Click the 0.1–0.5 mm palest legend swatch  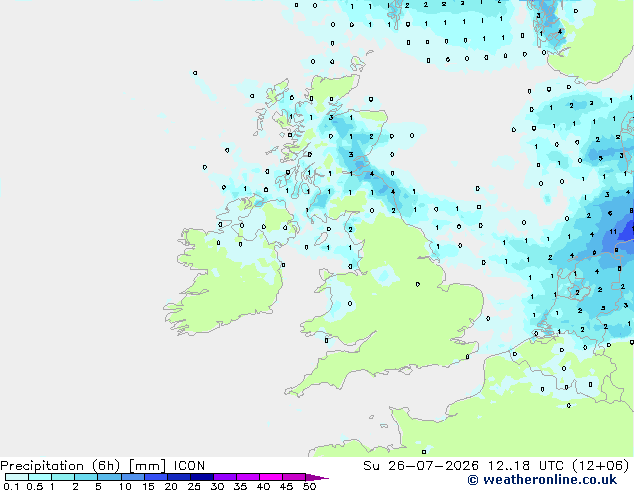click(17, 477)
